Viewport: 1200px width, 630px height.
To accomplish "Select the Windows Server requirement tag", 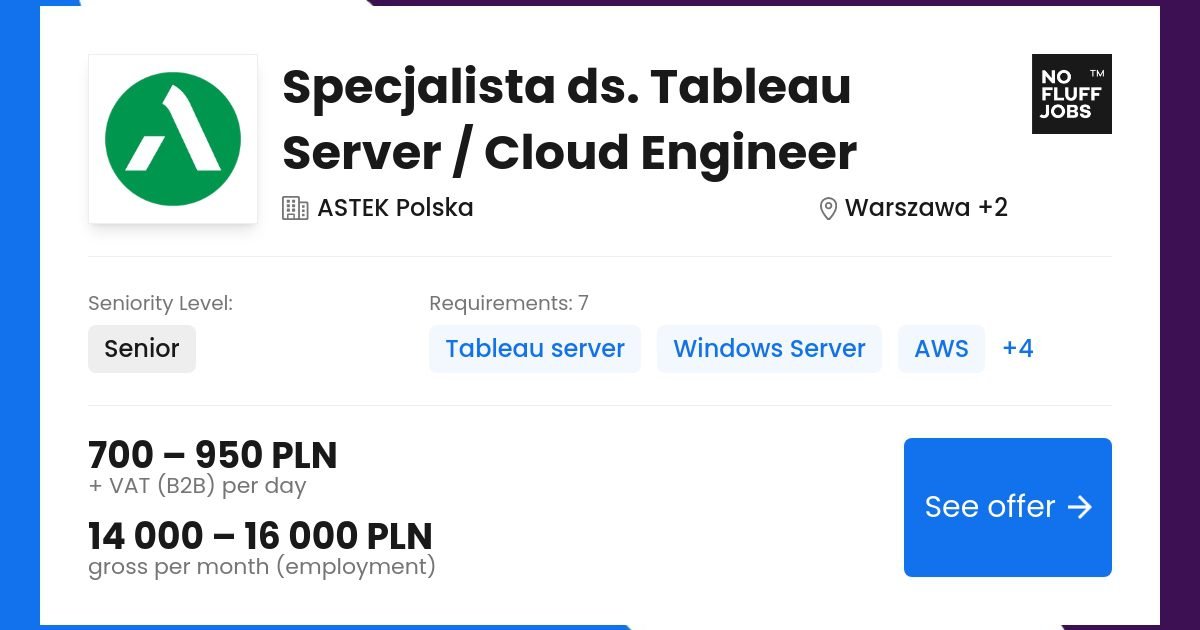I will (x=769, y=348).
